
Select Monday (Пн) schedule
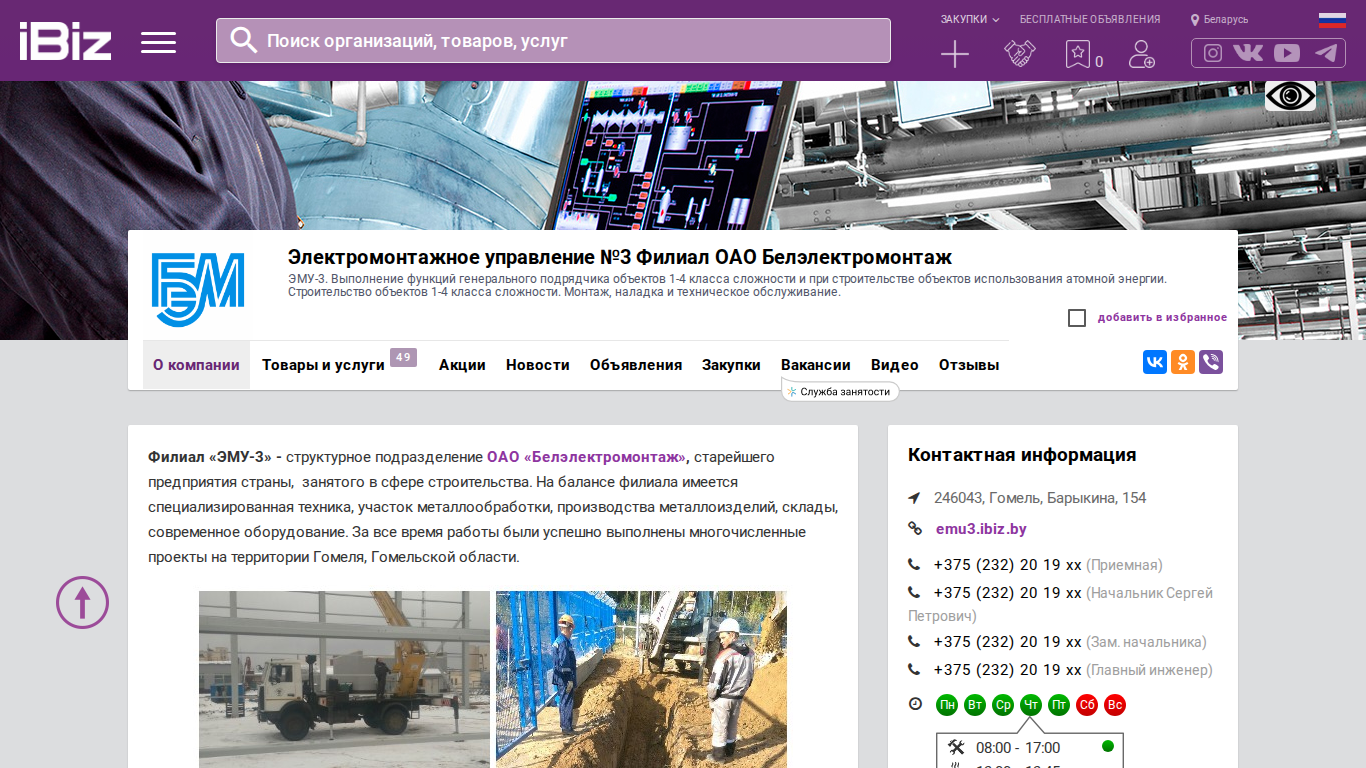tap(947, 705)
